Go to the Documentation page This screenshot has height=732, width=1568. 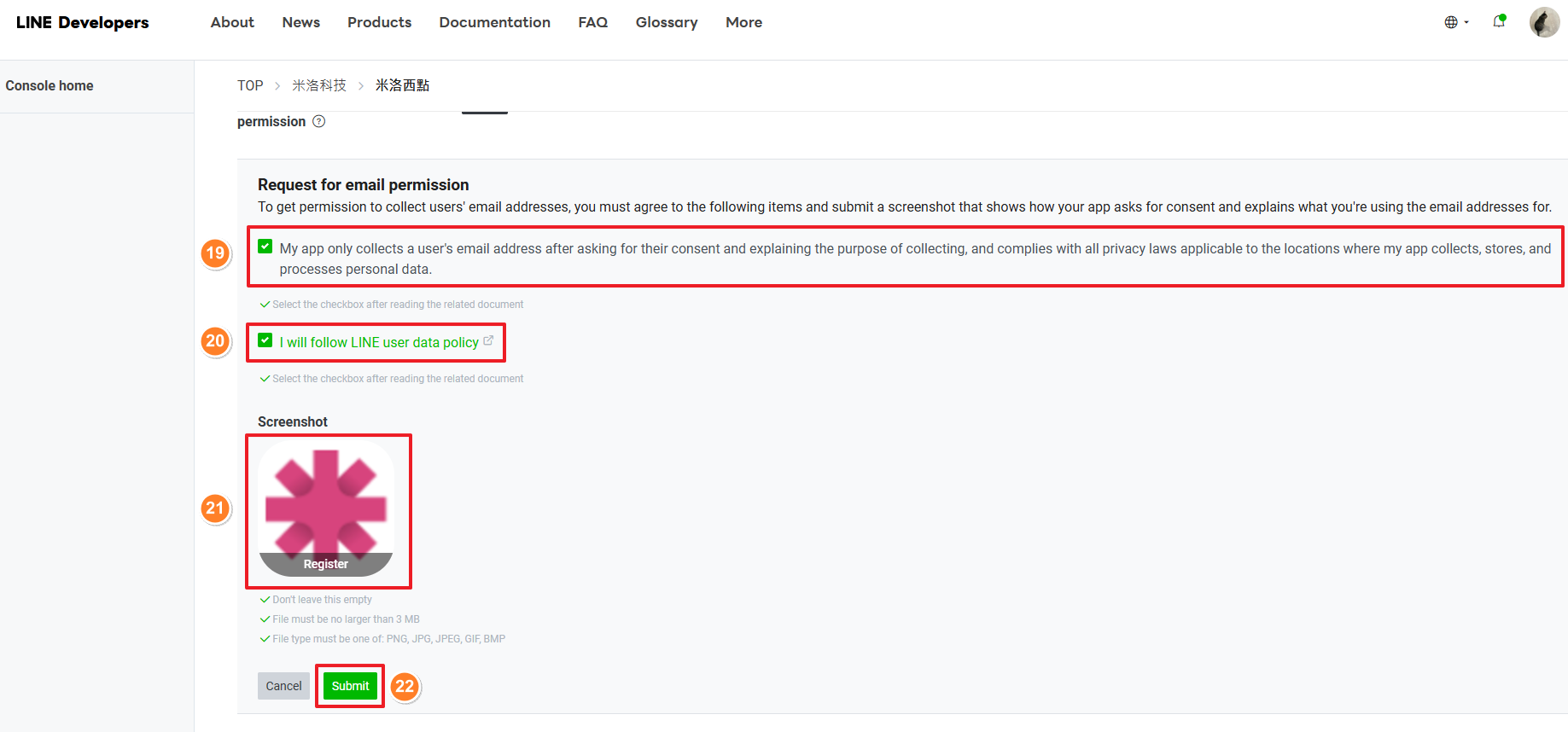click(494, 22)
